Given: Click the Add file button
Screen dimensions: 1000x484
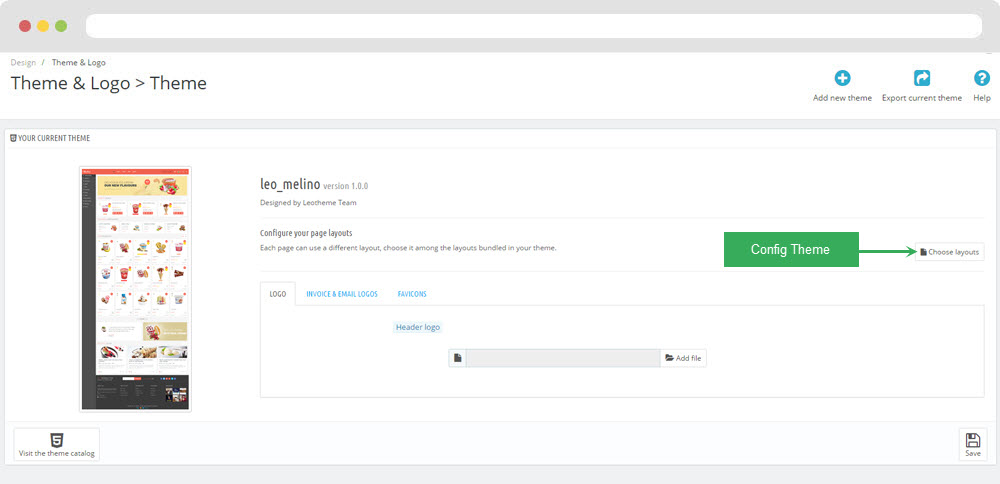Looking at the screenshot, I should coord(683,358).
